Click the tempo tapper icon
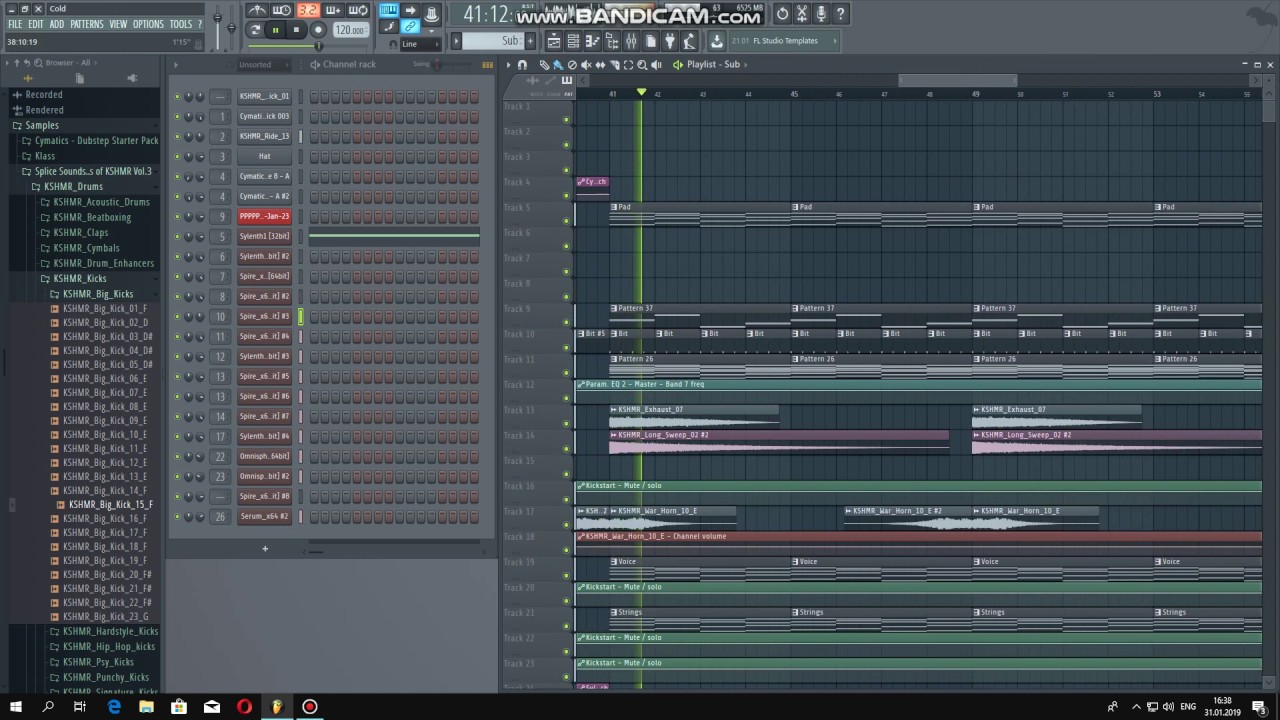This screenshot has height=720, width=1280. coord(690,41)
